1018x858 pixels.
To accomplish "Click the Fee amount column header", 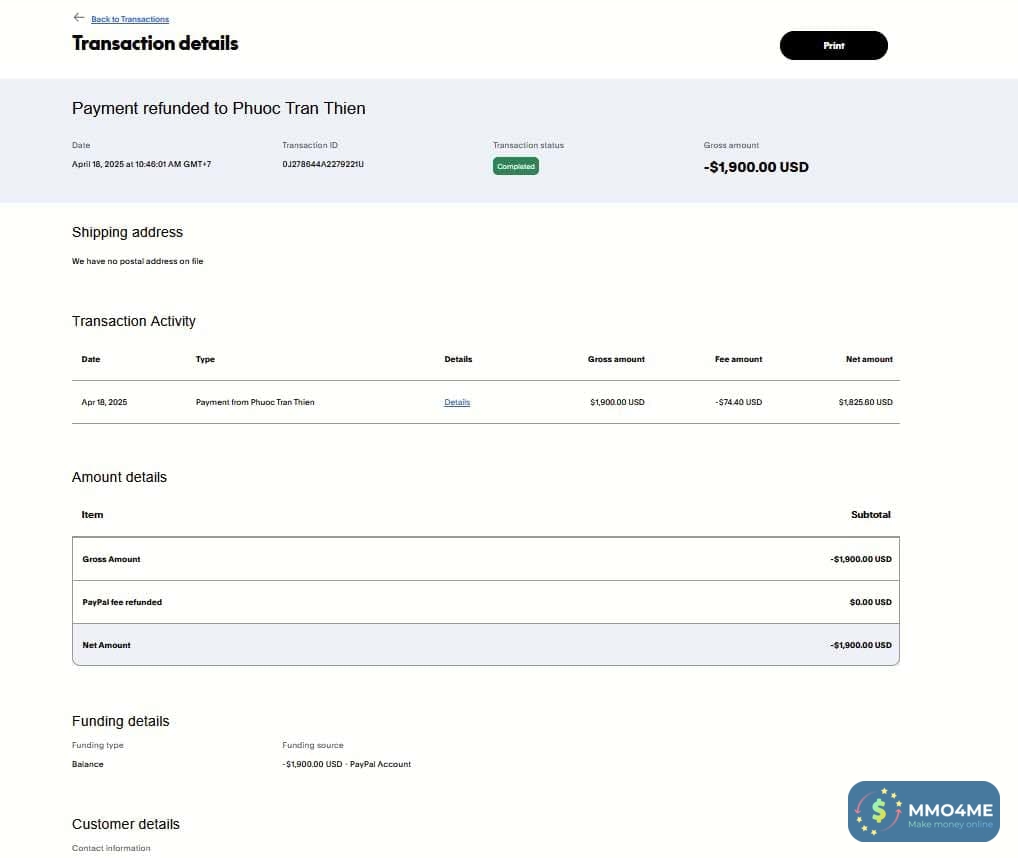I will (x=738, y=359).
